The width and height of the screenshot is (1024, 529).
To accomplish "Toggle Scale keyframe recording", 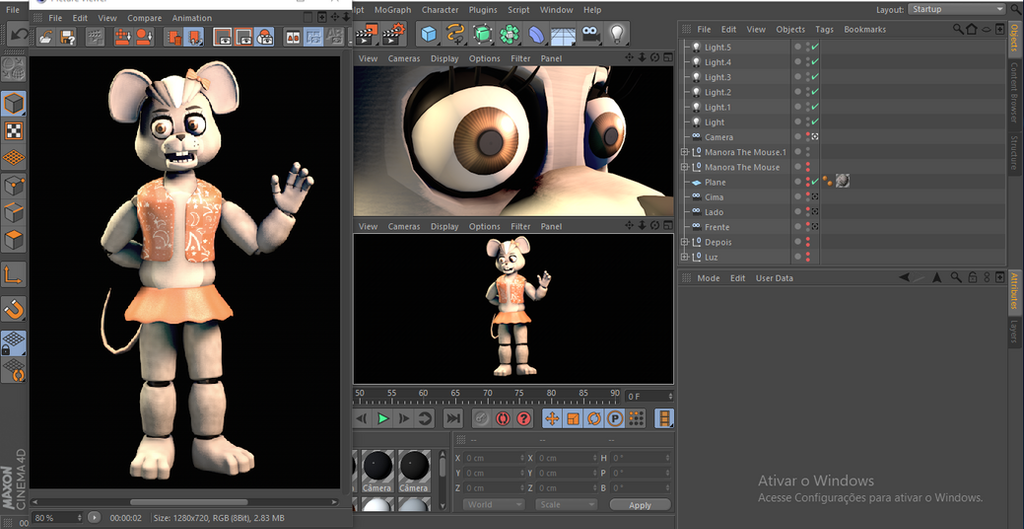I will tap(573, 419).
